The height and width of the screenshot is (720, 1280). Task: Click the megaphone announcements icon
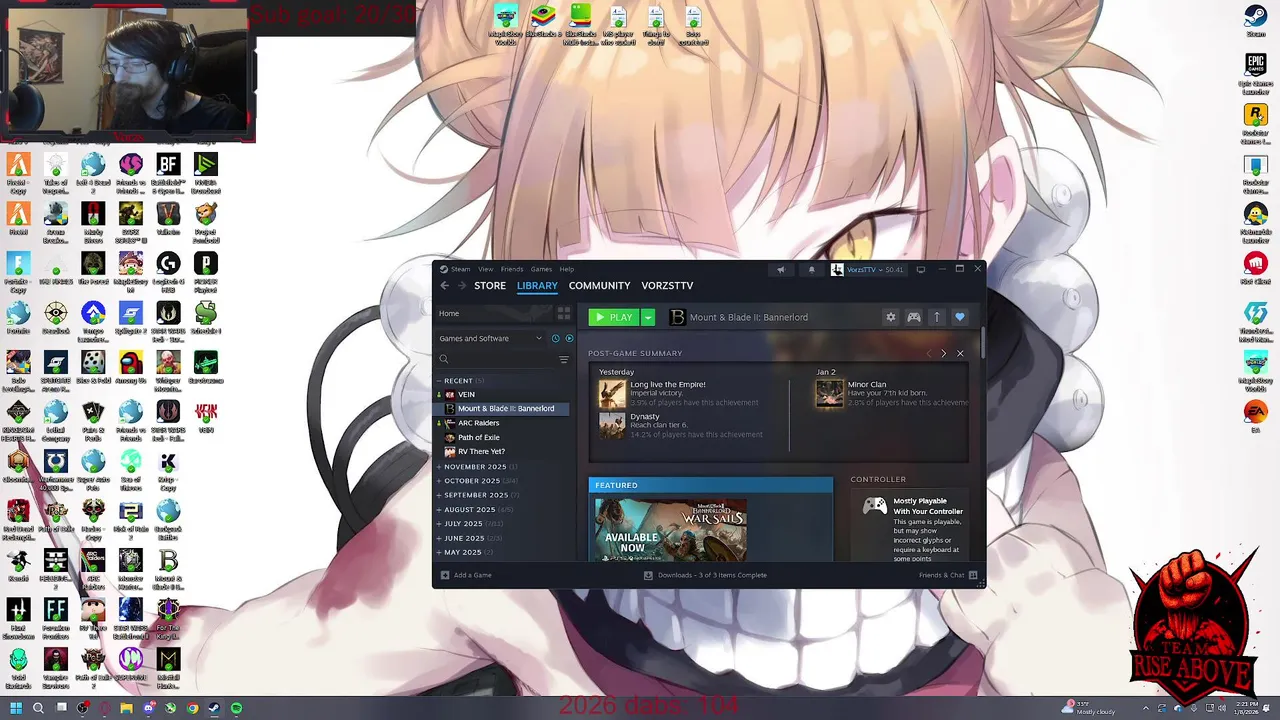click(x=781, y=269)
